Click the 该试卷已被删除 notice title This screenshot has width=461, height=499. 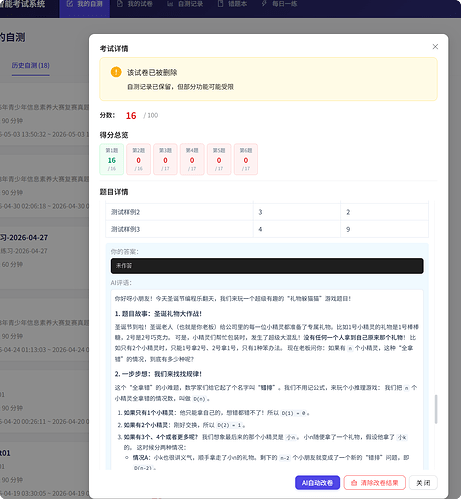tap(152, 72)
